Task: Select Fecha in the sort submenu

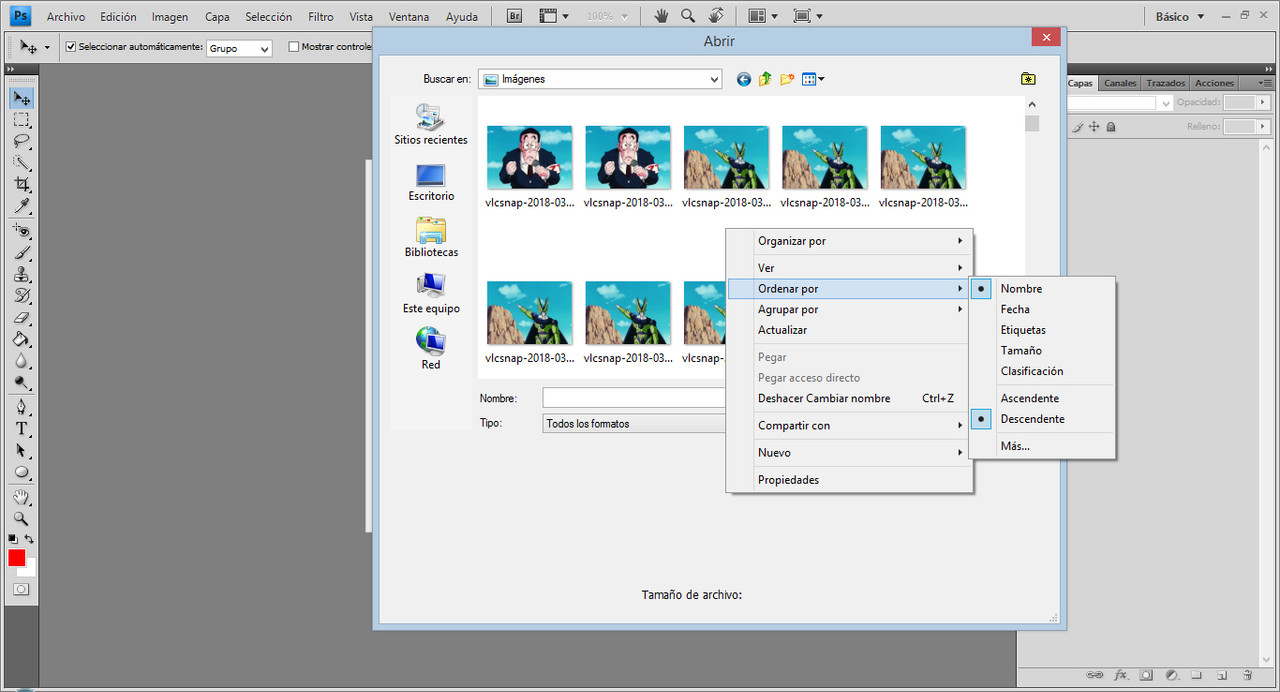Action: pos(1015,309)
